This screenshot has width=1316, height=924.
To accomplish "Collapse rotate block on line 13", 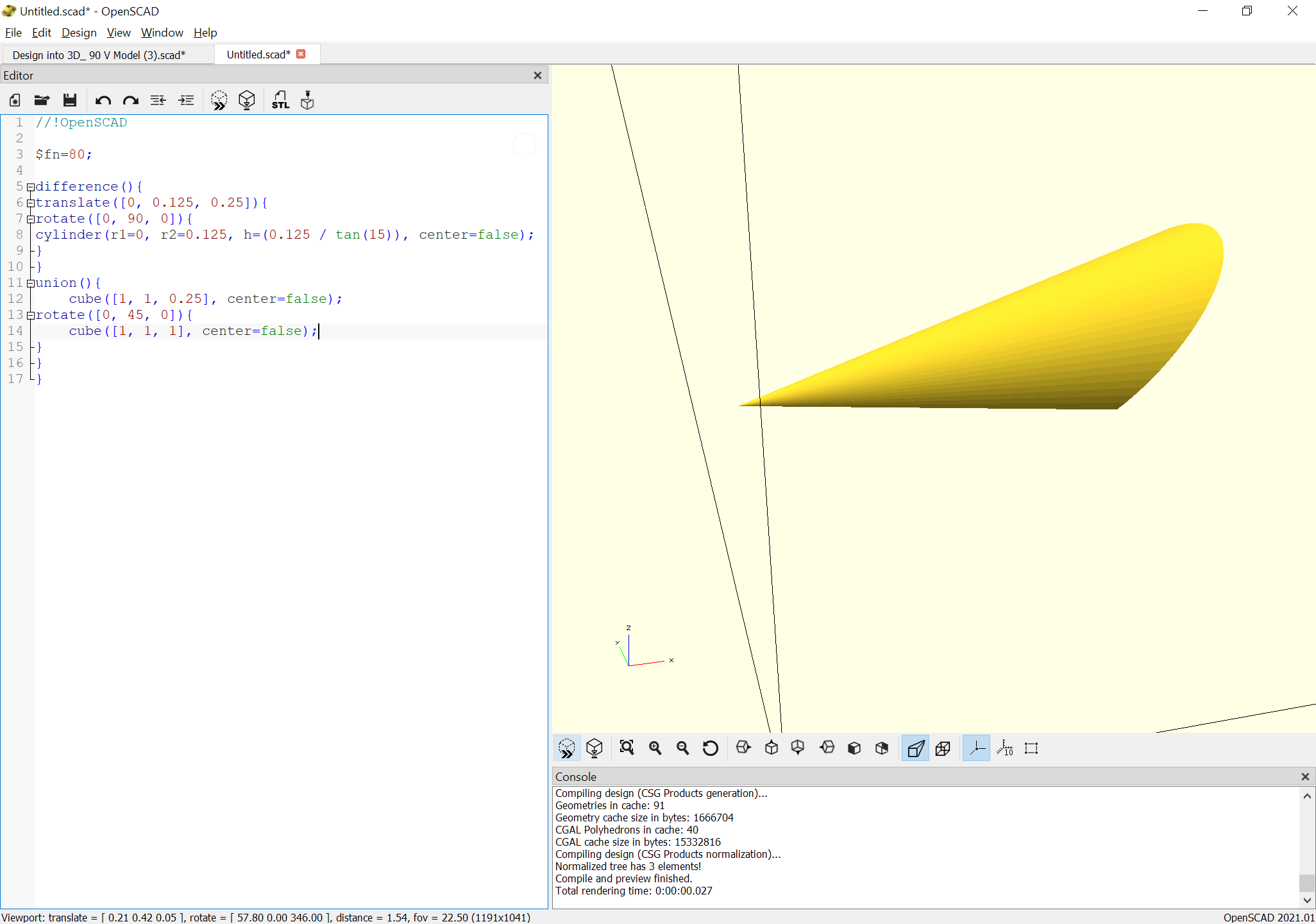I will tap(30, 315).
